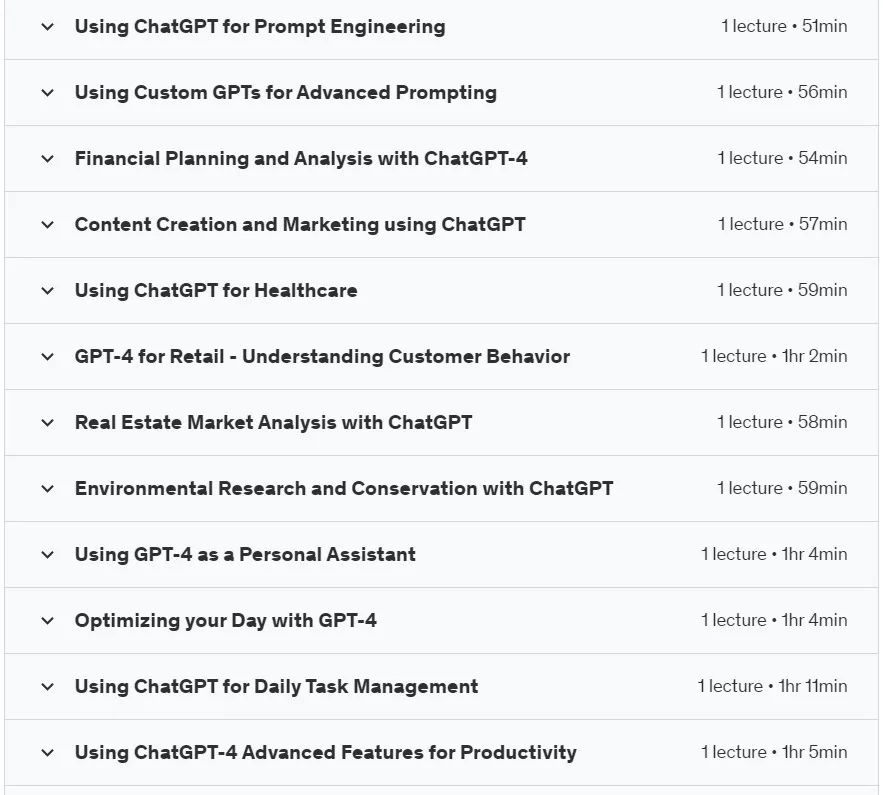Click the 1 lecture • 51min duration label
The width and height of the screenshot is (883, 795).
784,26
